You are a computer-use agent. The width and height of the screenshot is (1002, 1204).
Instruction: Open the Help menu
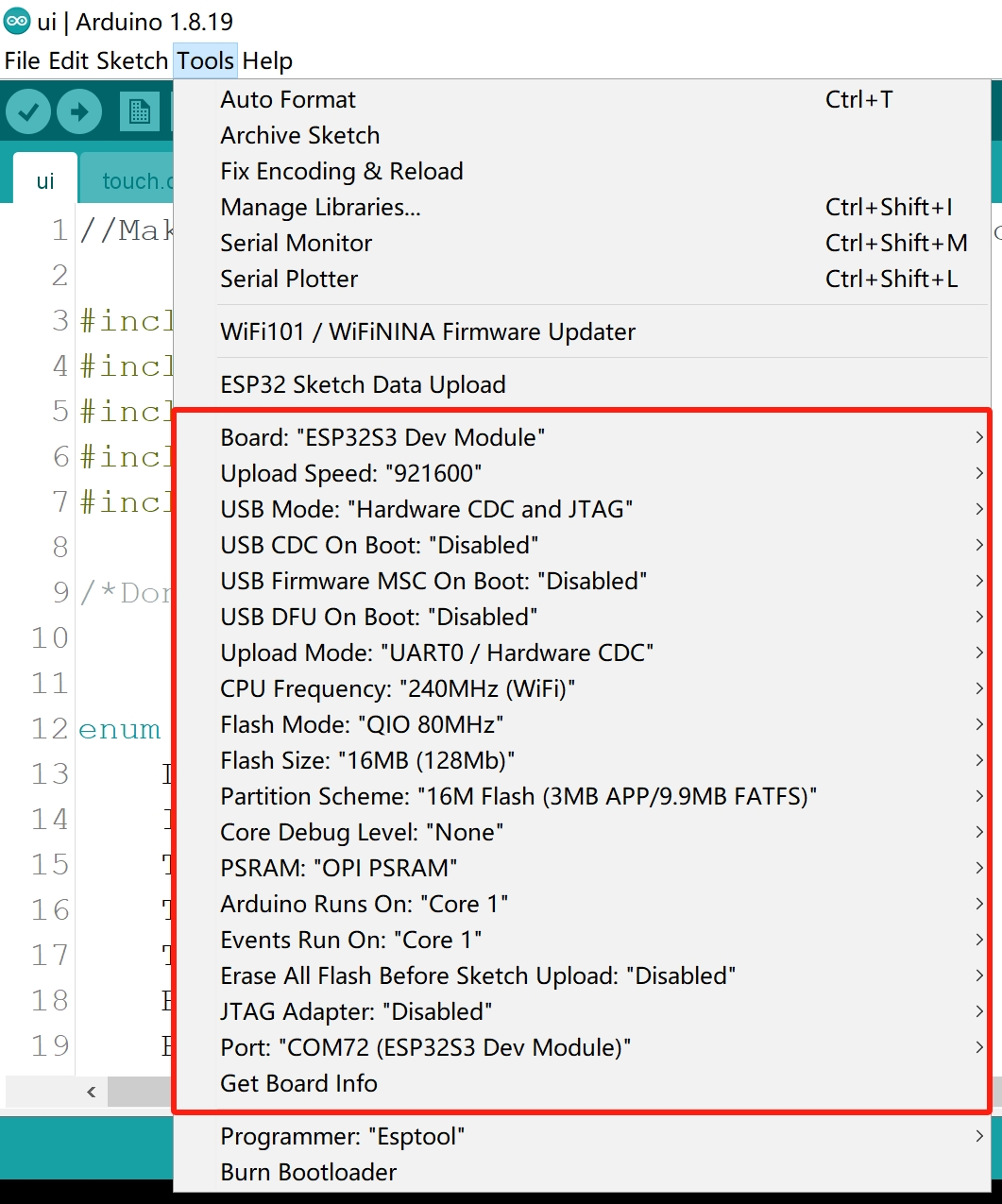(x=267, y=61)
